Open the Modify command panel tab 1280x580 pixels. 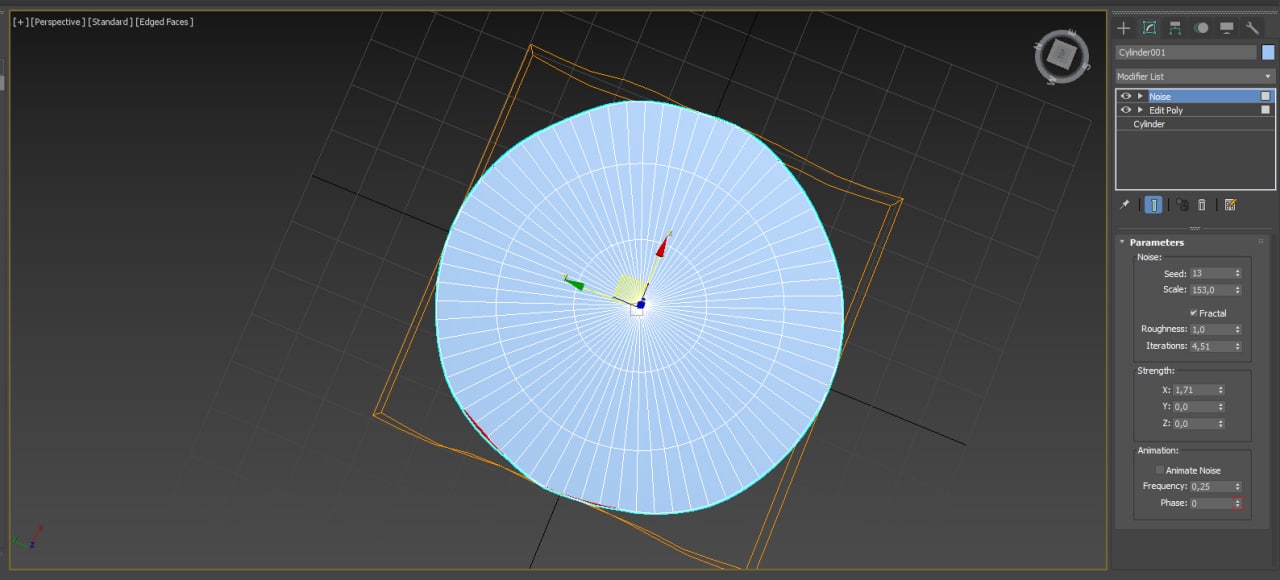tap(1150, 28)
